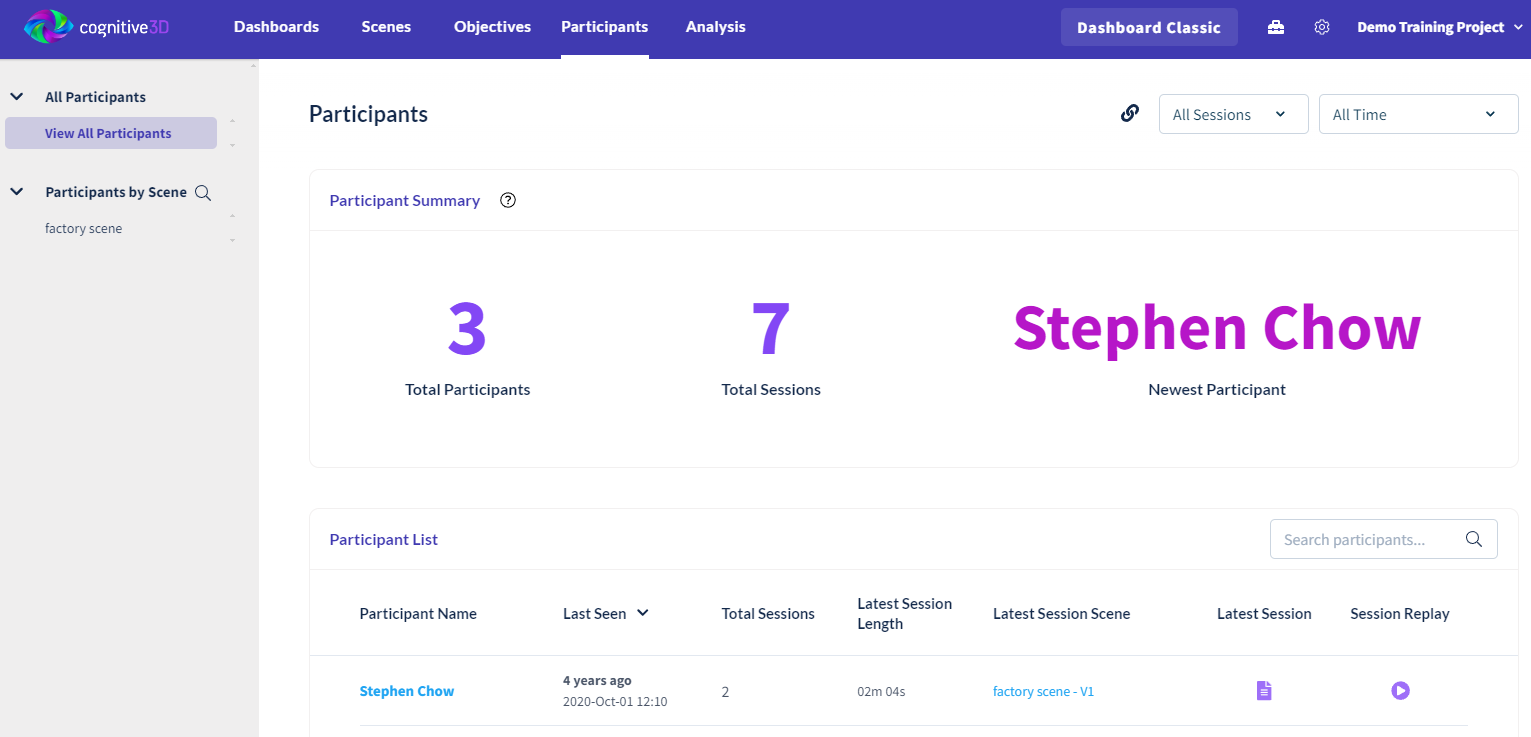
Task: Collapse the Participants by Scene section
Action: (x=17, y=192)
